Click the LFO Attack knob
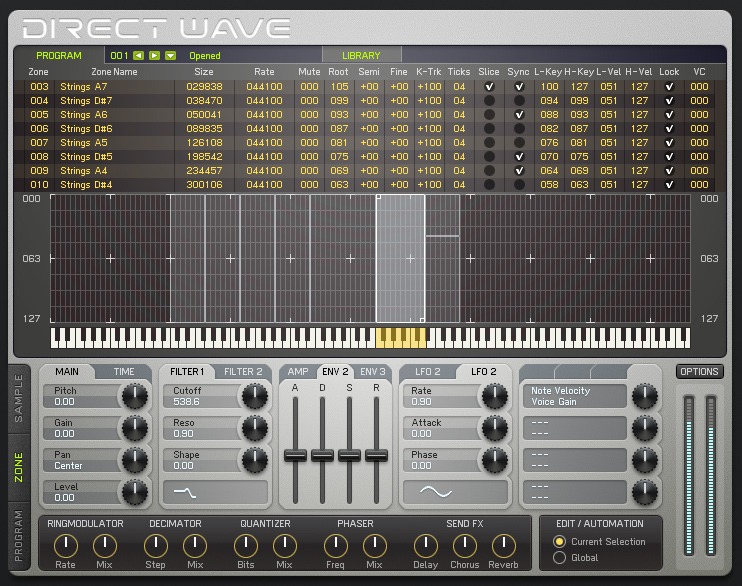The height and width of the screenshot is (586, 742). pyautogui.click(x=495, y=428)
